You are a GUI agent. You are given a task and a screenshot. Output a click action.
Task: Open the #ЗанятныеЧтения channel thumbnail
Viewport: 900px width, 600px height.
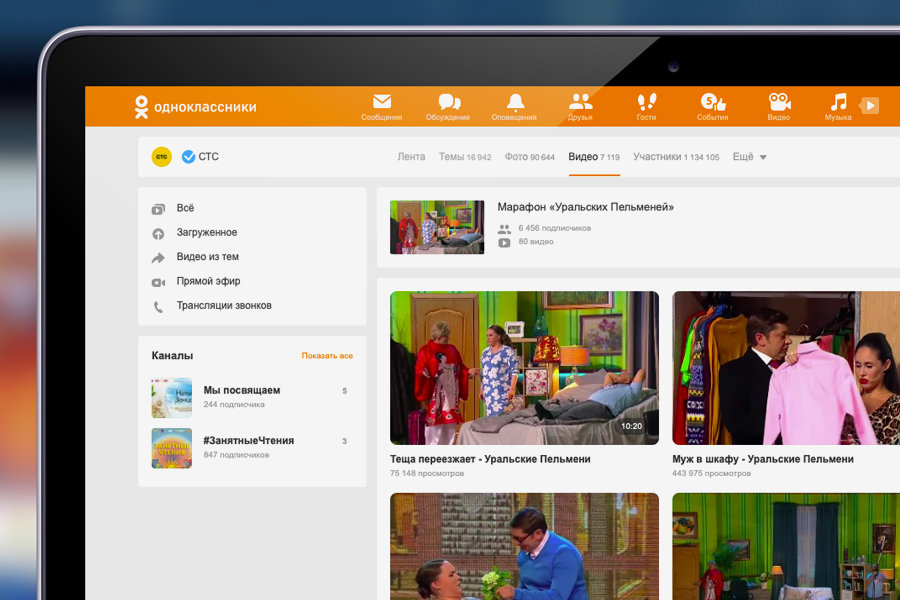(172, 448)
